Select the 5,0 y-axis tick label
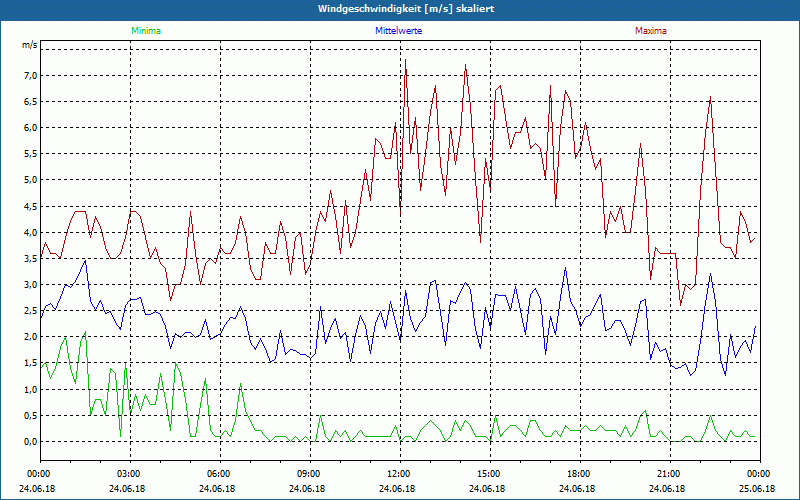The height and width of the screenshot is (500, 800). coord(30,180)
